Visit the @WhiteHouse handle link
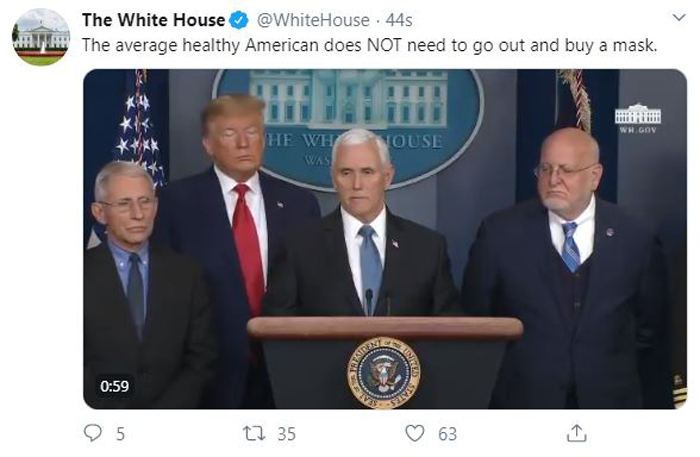Image resolution: width=700 pixels, height=457 pixels. tap(313, 20)
